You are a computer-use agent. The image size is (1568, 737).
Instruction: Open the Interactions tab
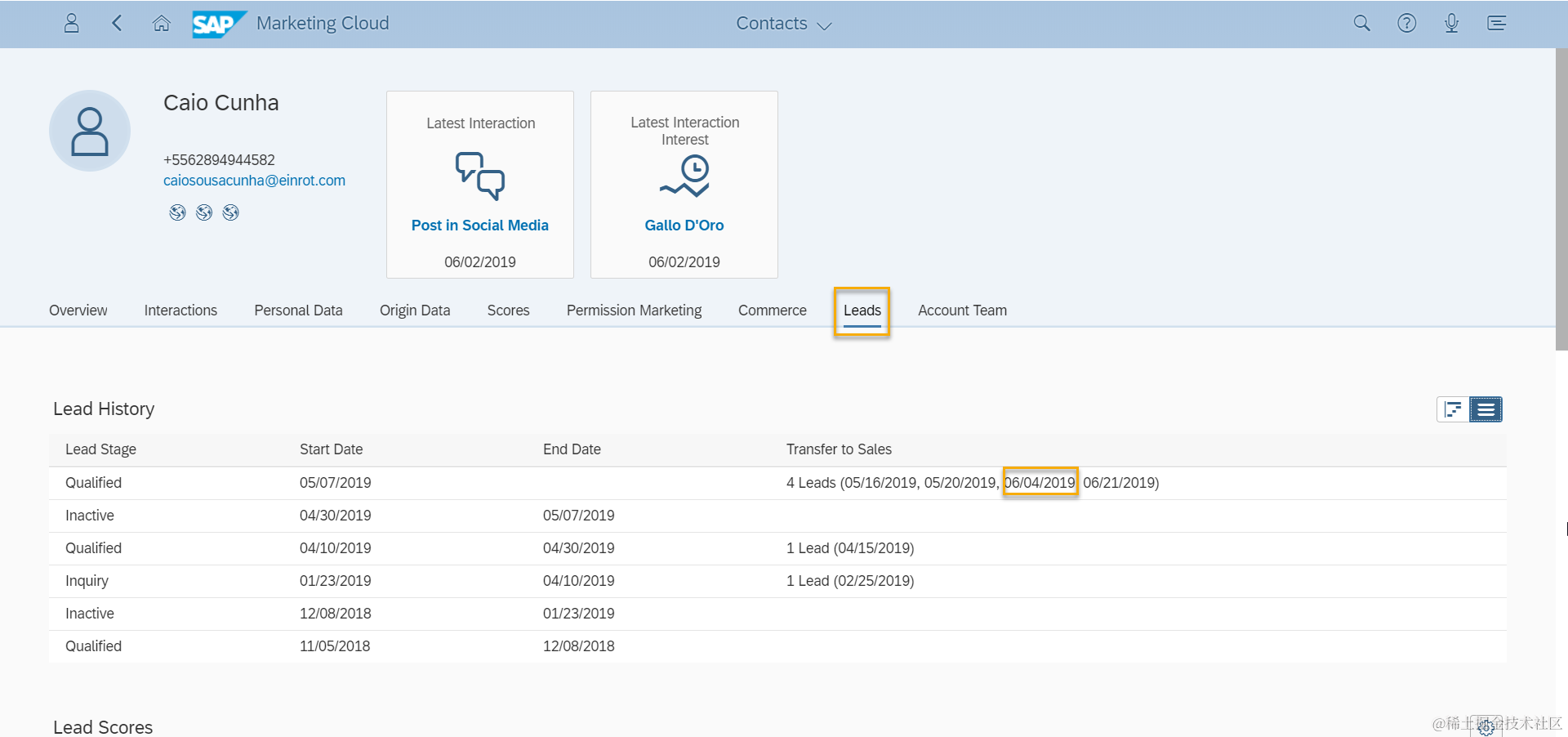click(180, 310)
